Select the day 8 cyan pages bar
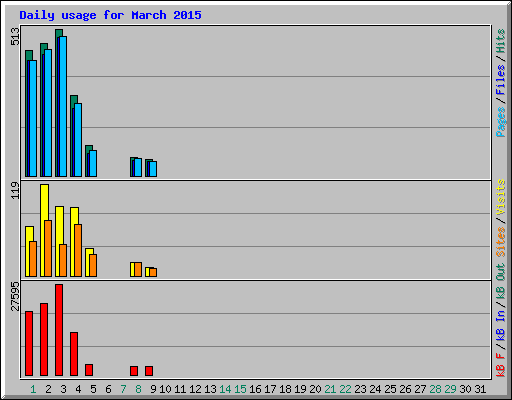Image resolution: width=512 pixels, height=400 pixels. point(138,167)
